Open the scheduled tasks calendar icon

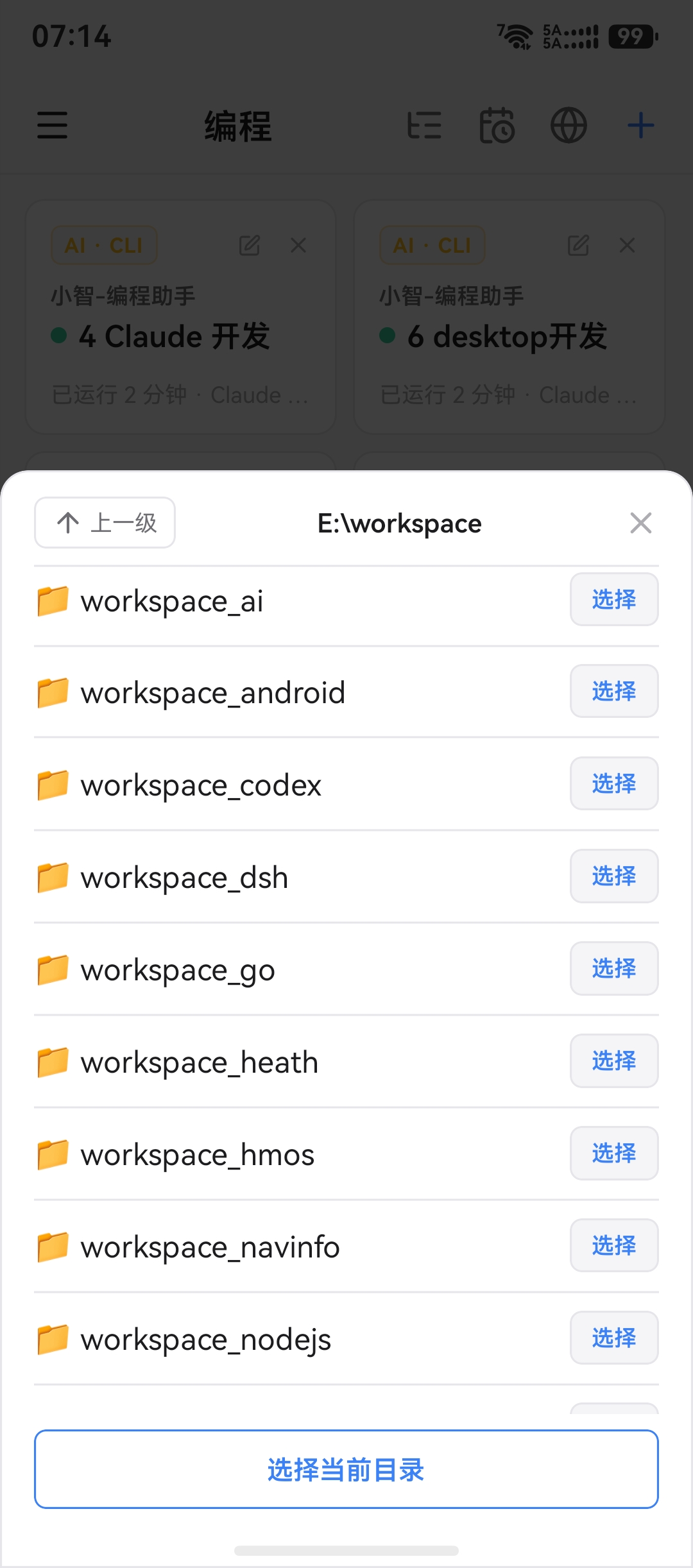click(497, 125)
